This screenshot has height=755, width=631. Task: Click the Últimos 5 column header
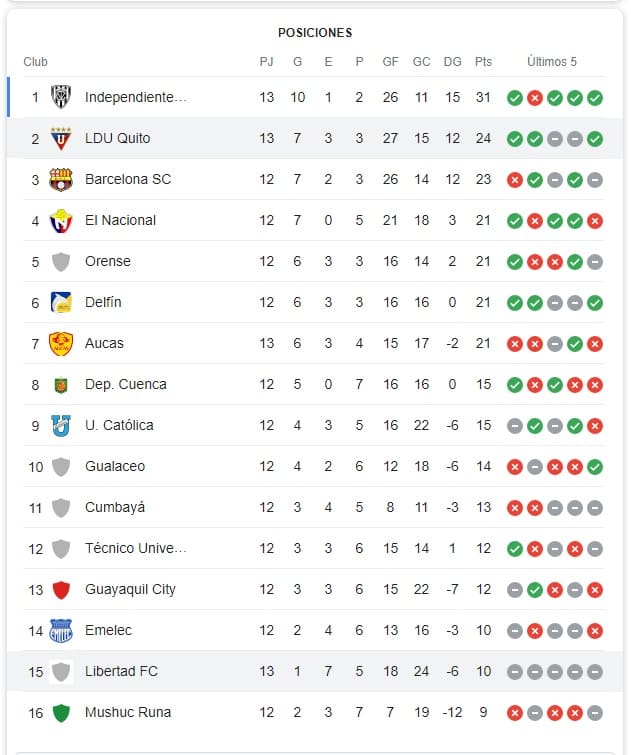click(552, 62)
